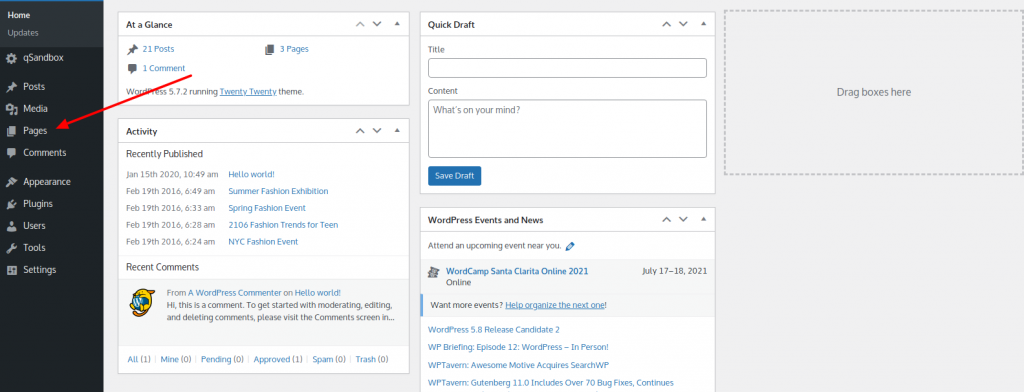
Task: Open the Comments menu label
Action: (44, 153)
